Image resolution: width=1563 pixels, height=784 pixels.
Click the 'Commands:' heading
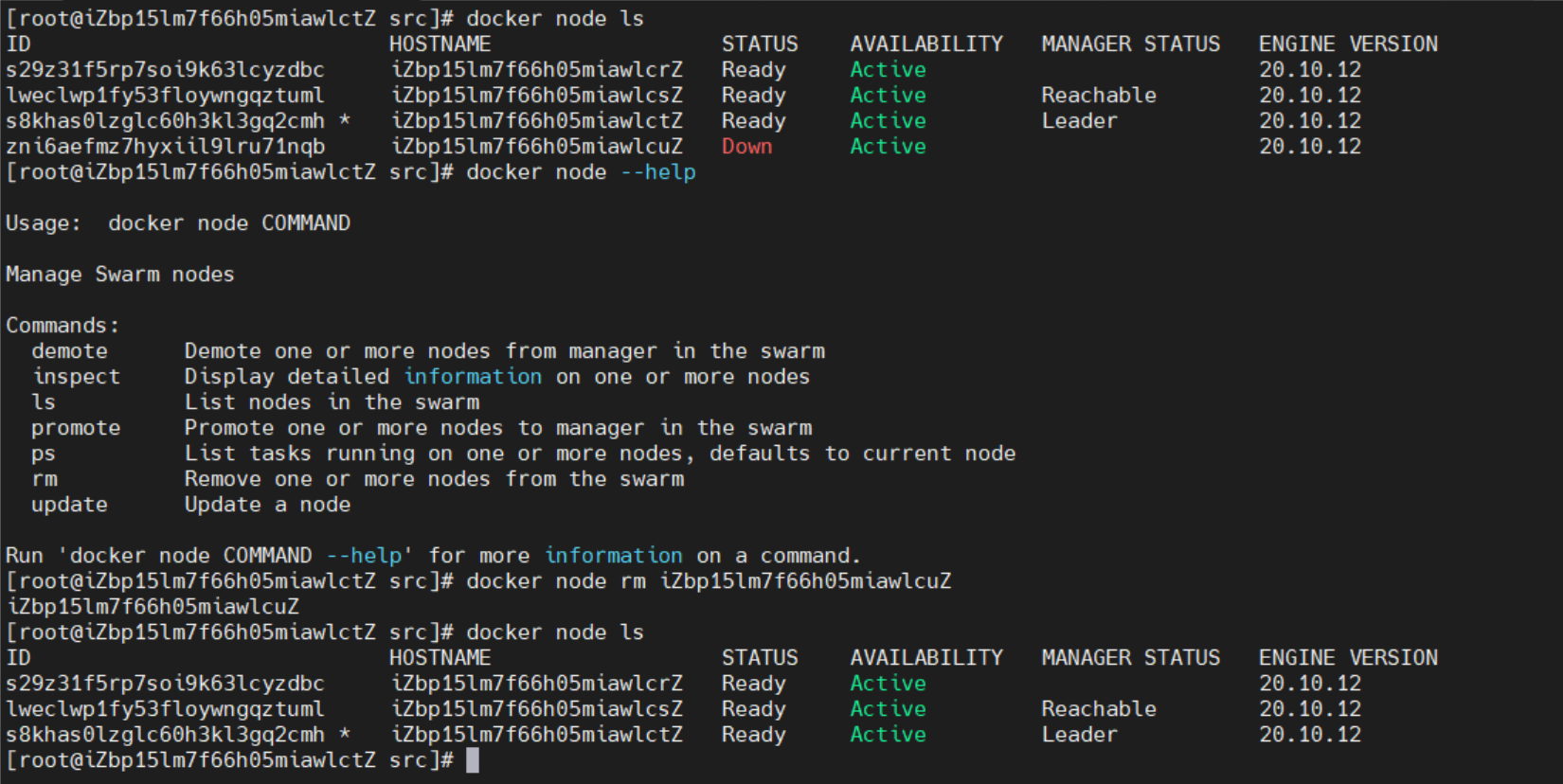(63, 326)
